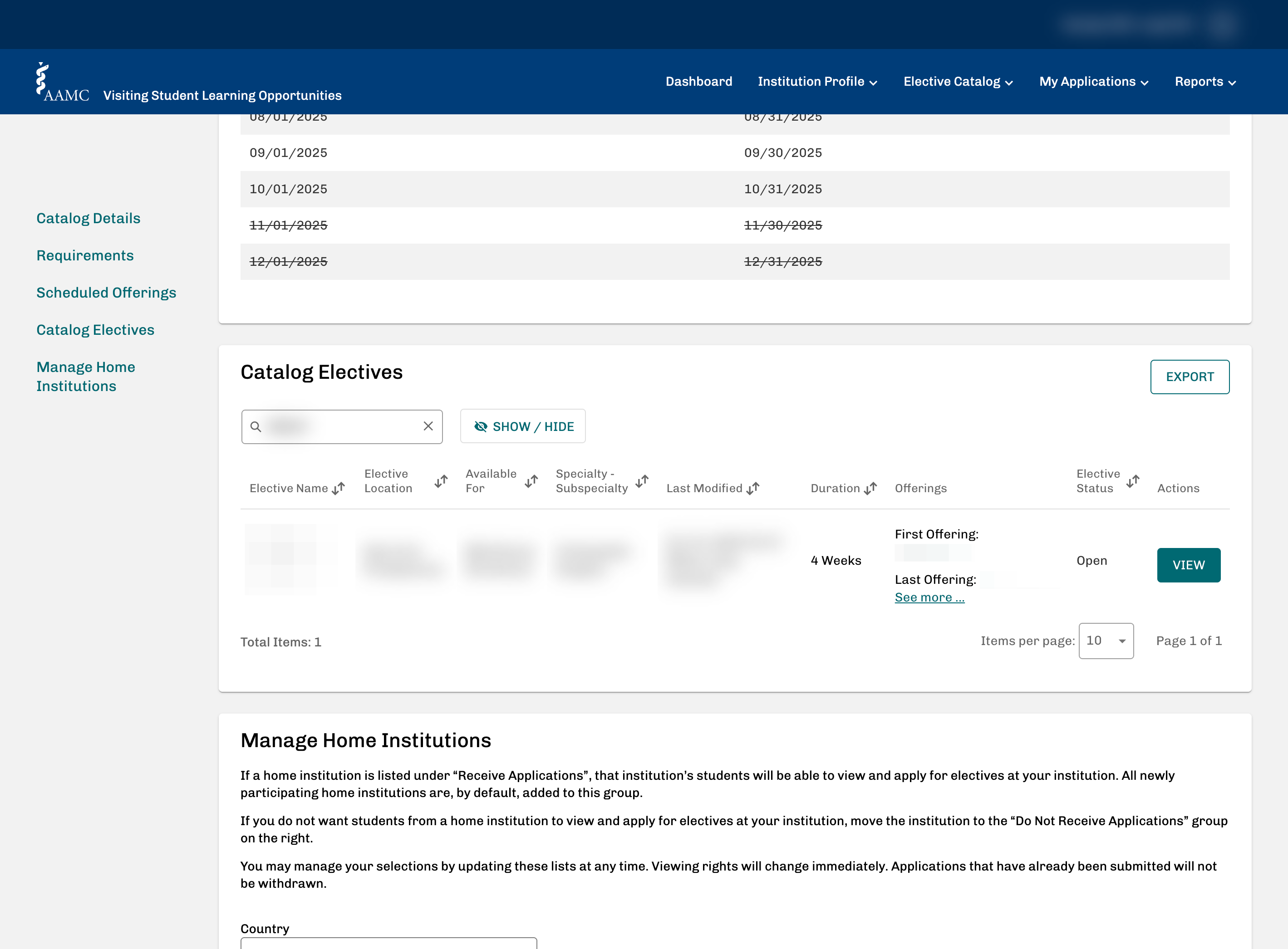1288x949 pixels.
Task: Open Institution Profile menu
Action: 817,82
